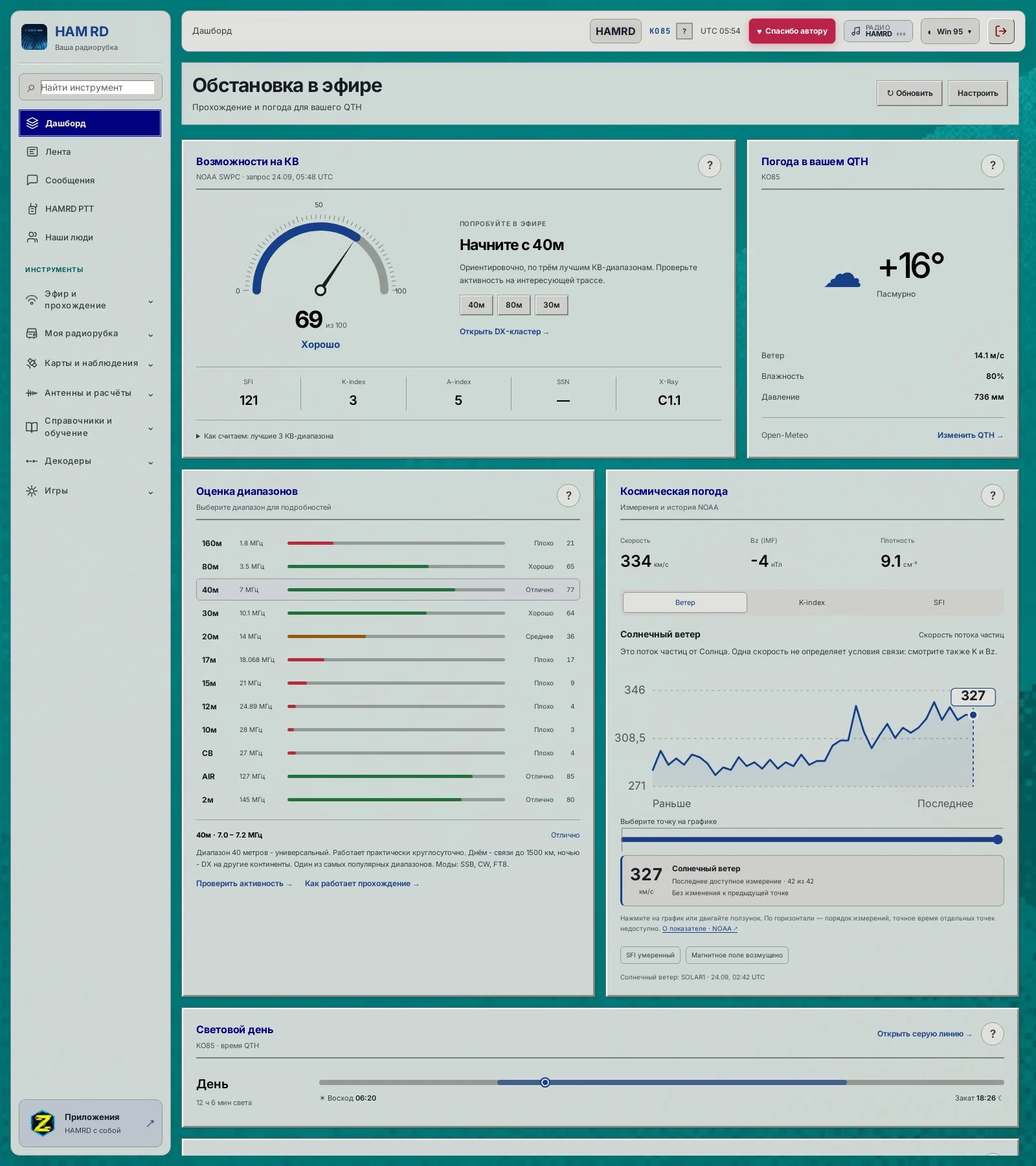Click help icon on Космическая погода card
The width and height of the screenshot is (1036, 1166).
[993, 496]
